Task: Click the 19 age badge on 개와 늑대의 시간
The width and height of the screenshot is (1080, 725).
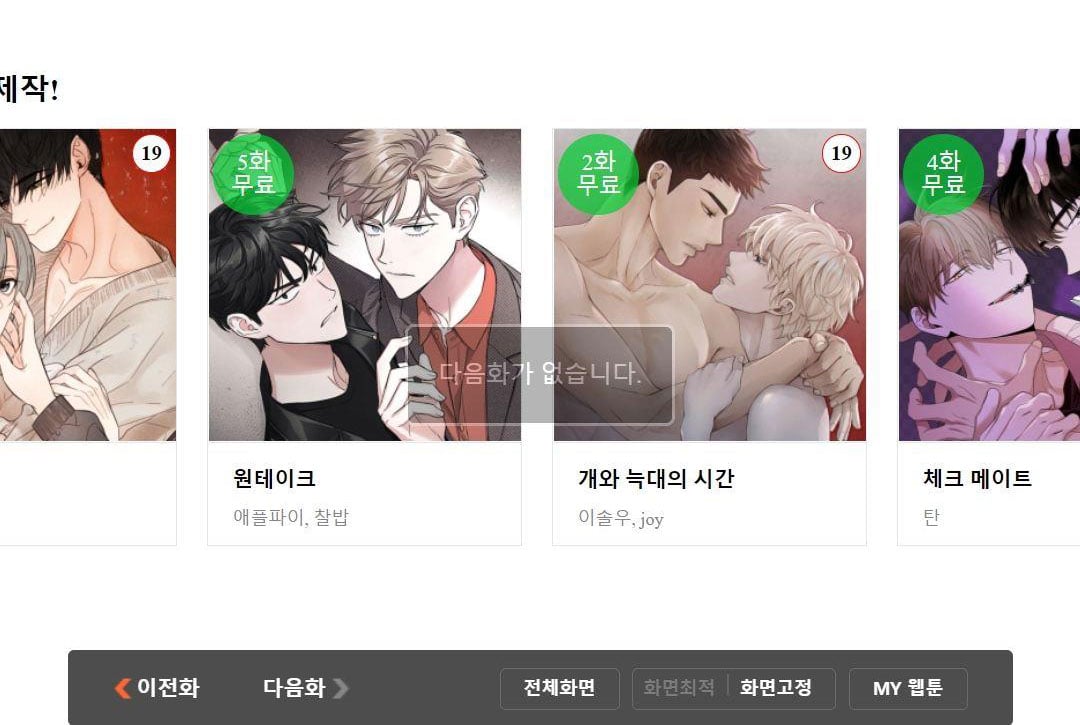Action: tap(841, 153)
